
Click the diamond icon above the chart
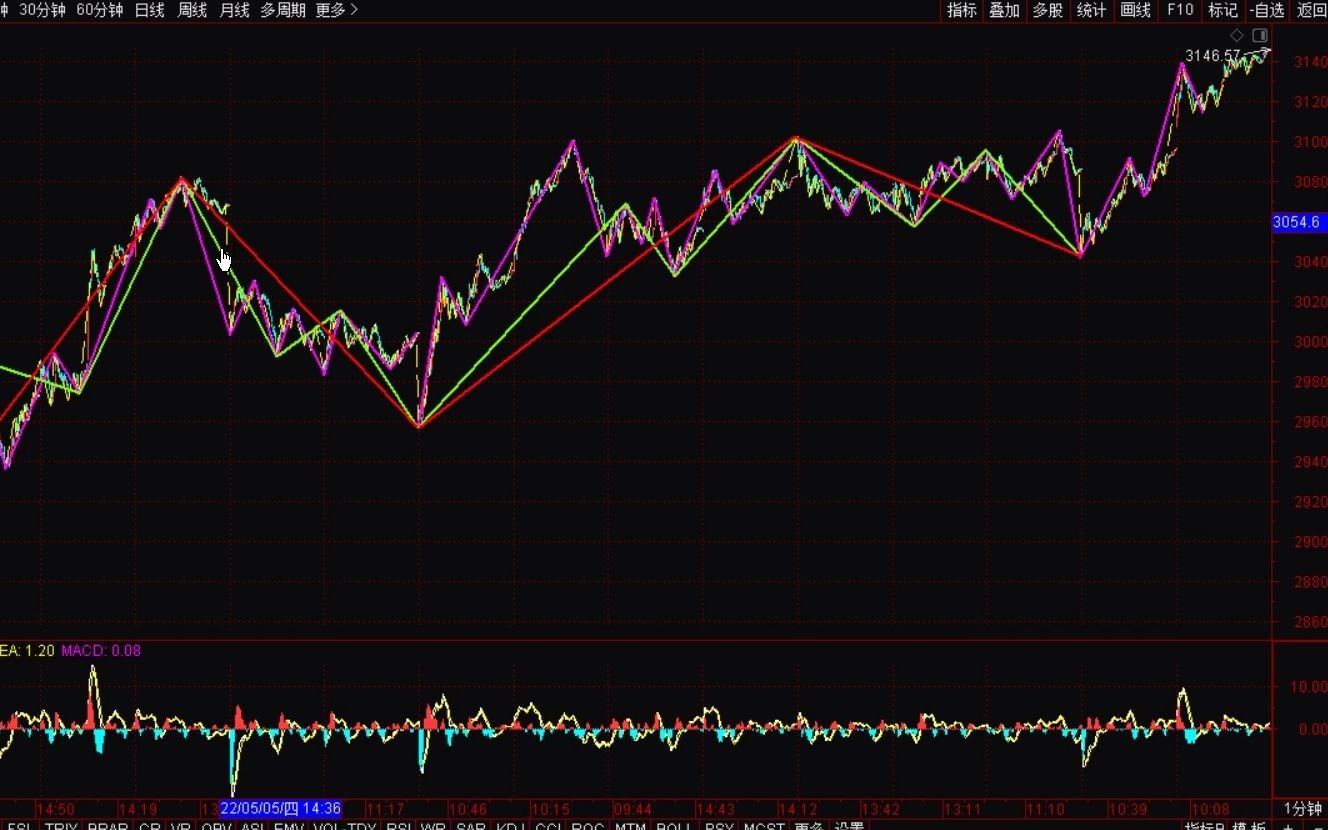pyautogui.click(x=1237, y=35)
